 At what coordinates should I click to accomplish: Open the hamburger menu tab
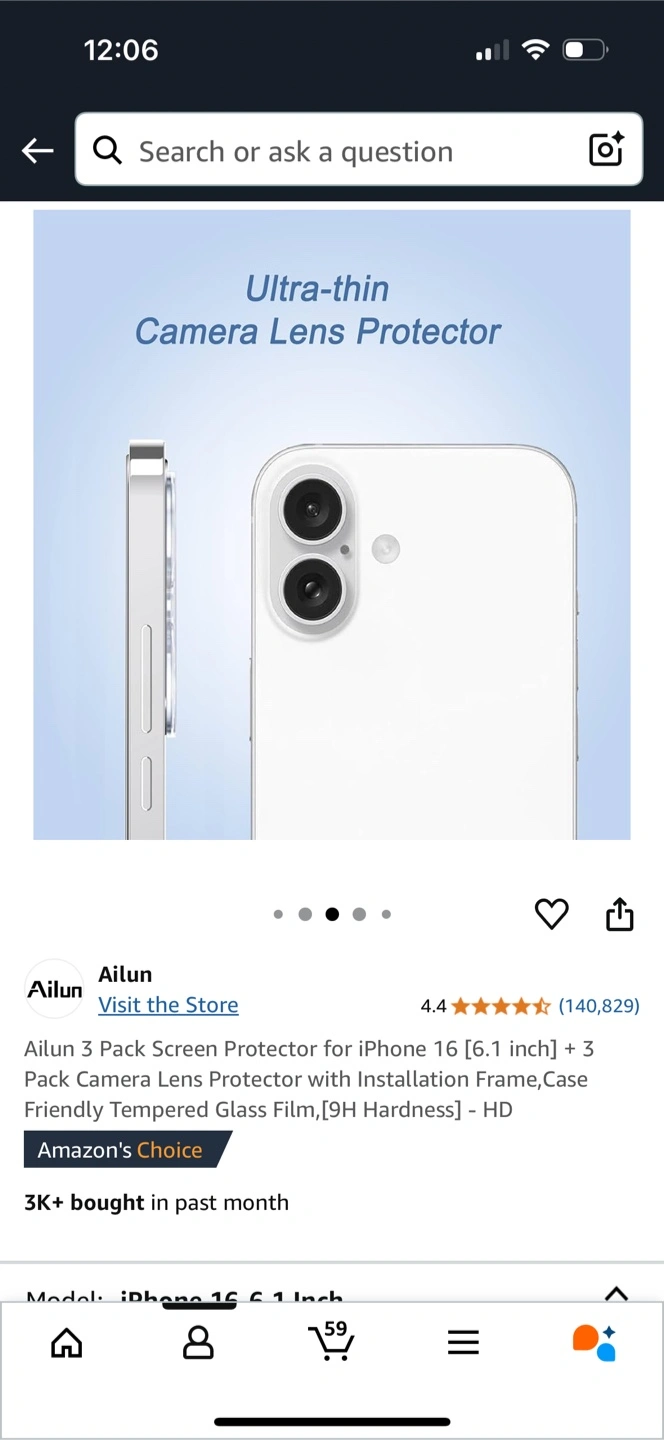[463, 1343]
